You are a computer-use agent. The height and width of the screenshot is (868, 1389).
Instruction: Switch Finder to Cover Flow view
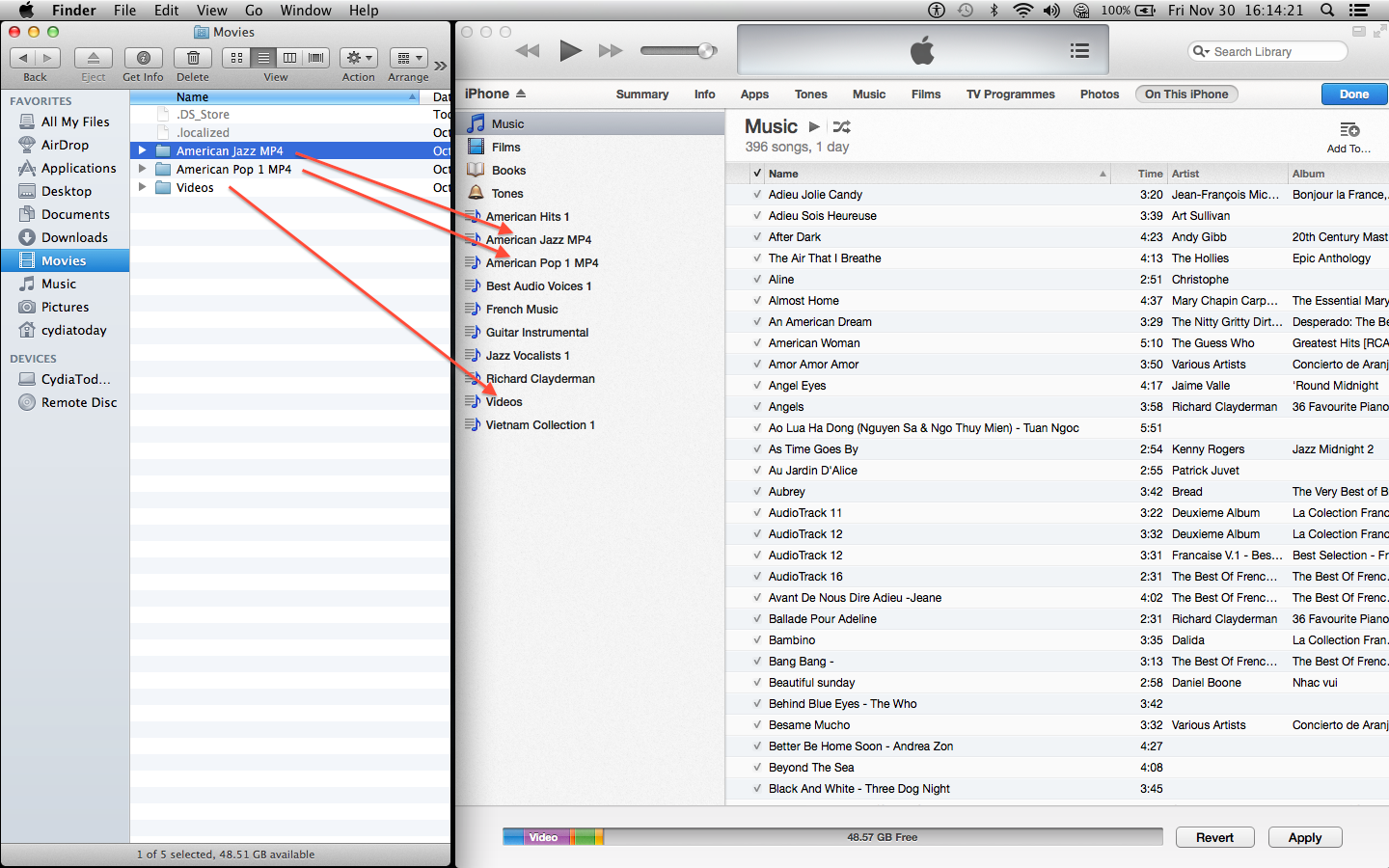(x=316, y=58)
